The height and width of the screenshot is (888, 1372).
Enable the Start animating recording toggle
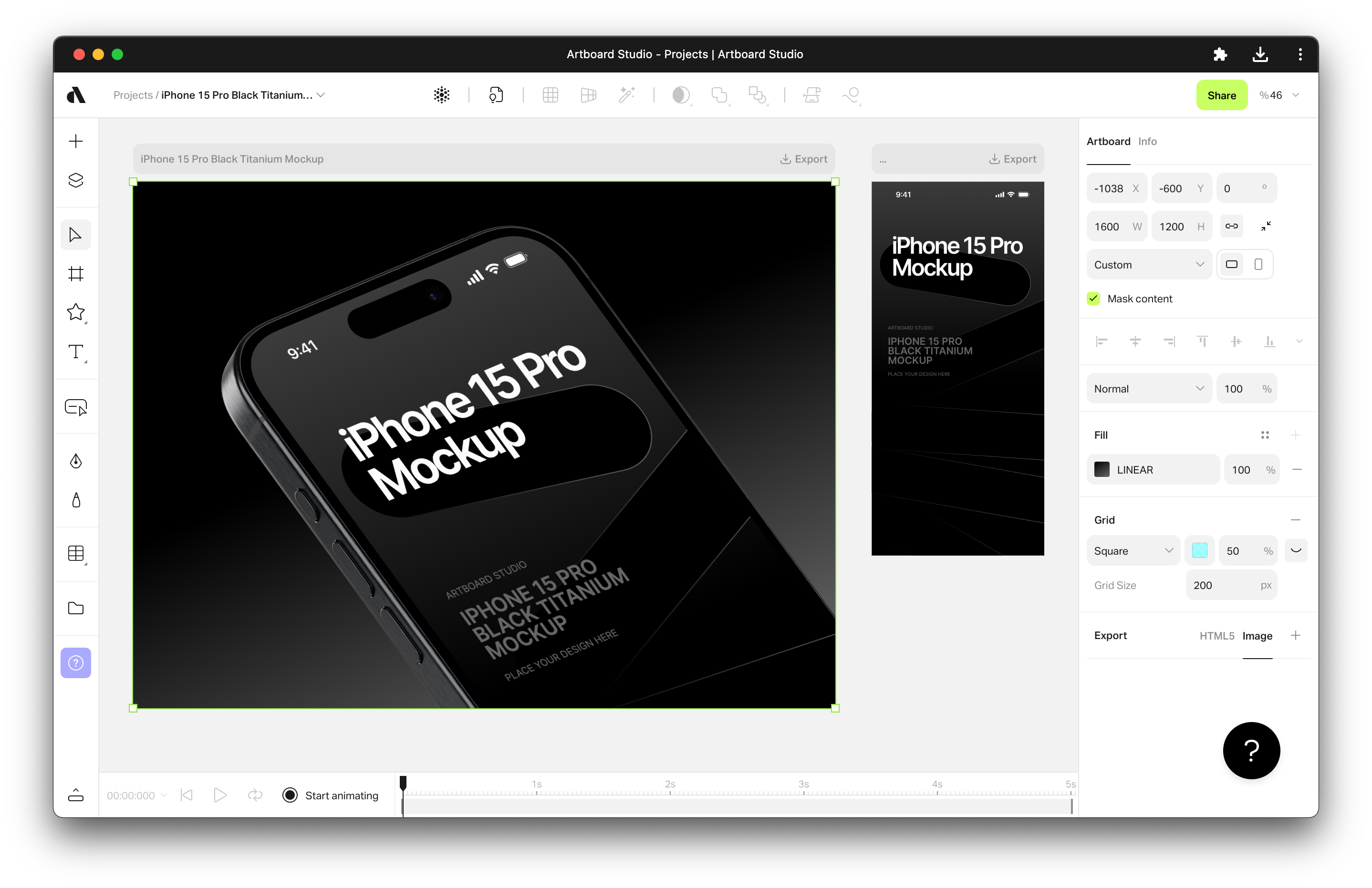click(x=290, y=795)
